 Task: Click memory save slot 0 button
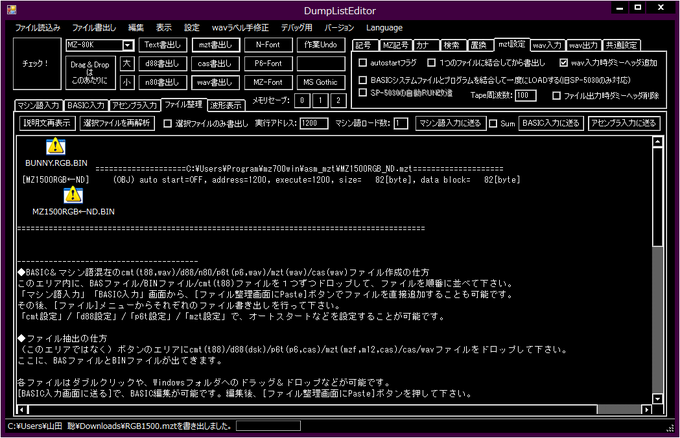coord(302,101)
